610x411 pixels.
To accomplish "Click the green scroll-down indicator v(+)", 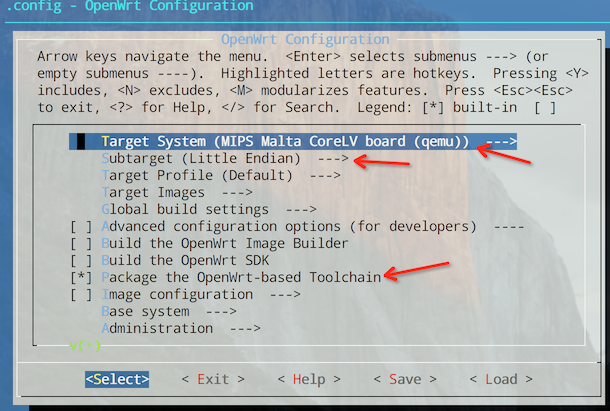I will click(85, 346).
